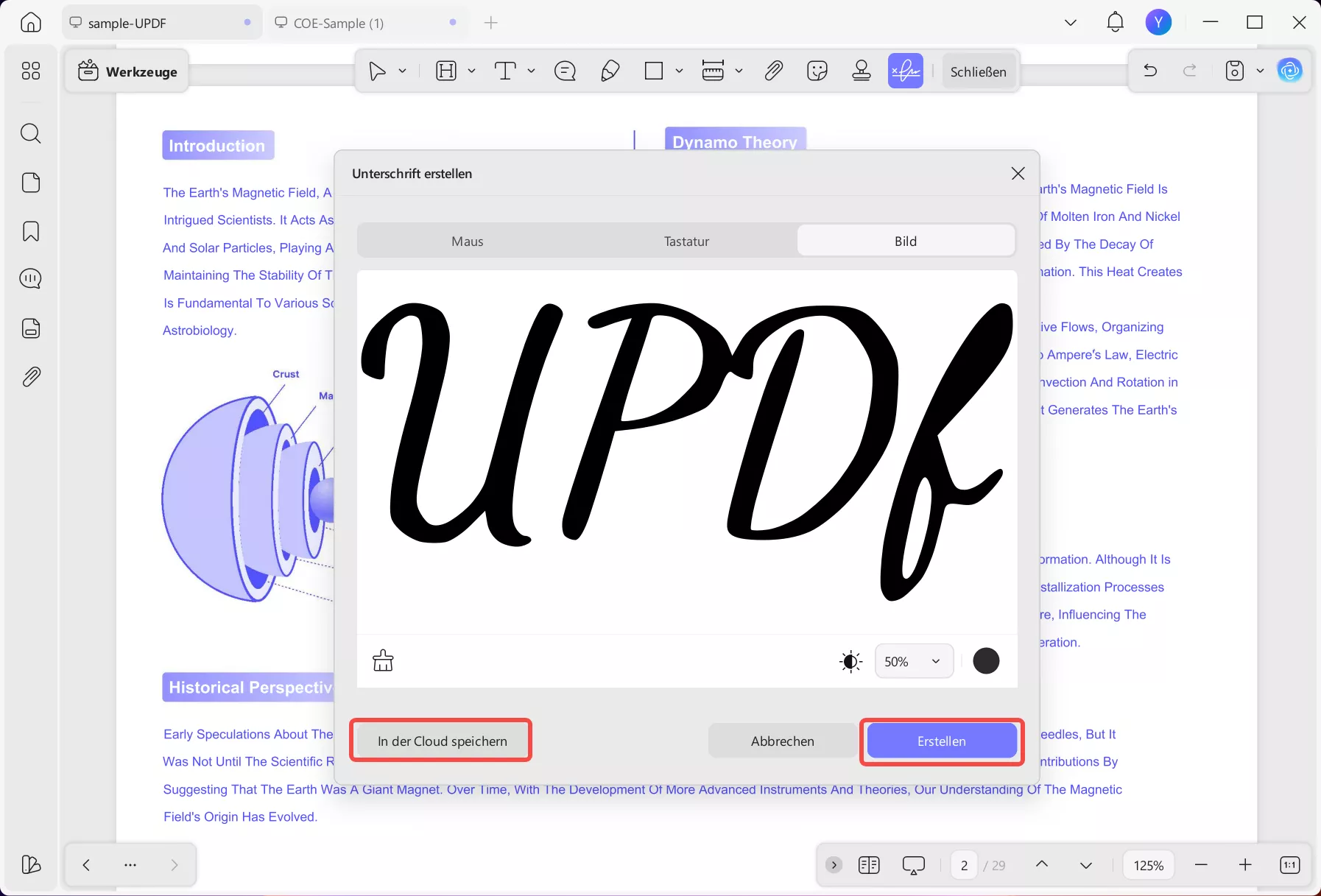Screen dimensions: 1321x896
Task: Expand the measure tool dropdown arrow
Action: click(739, 71)
